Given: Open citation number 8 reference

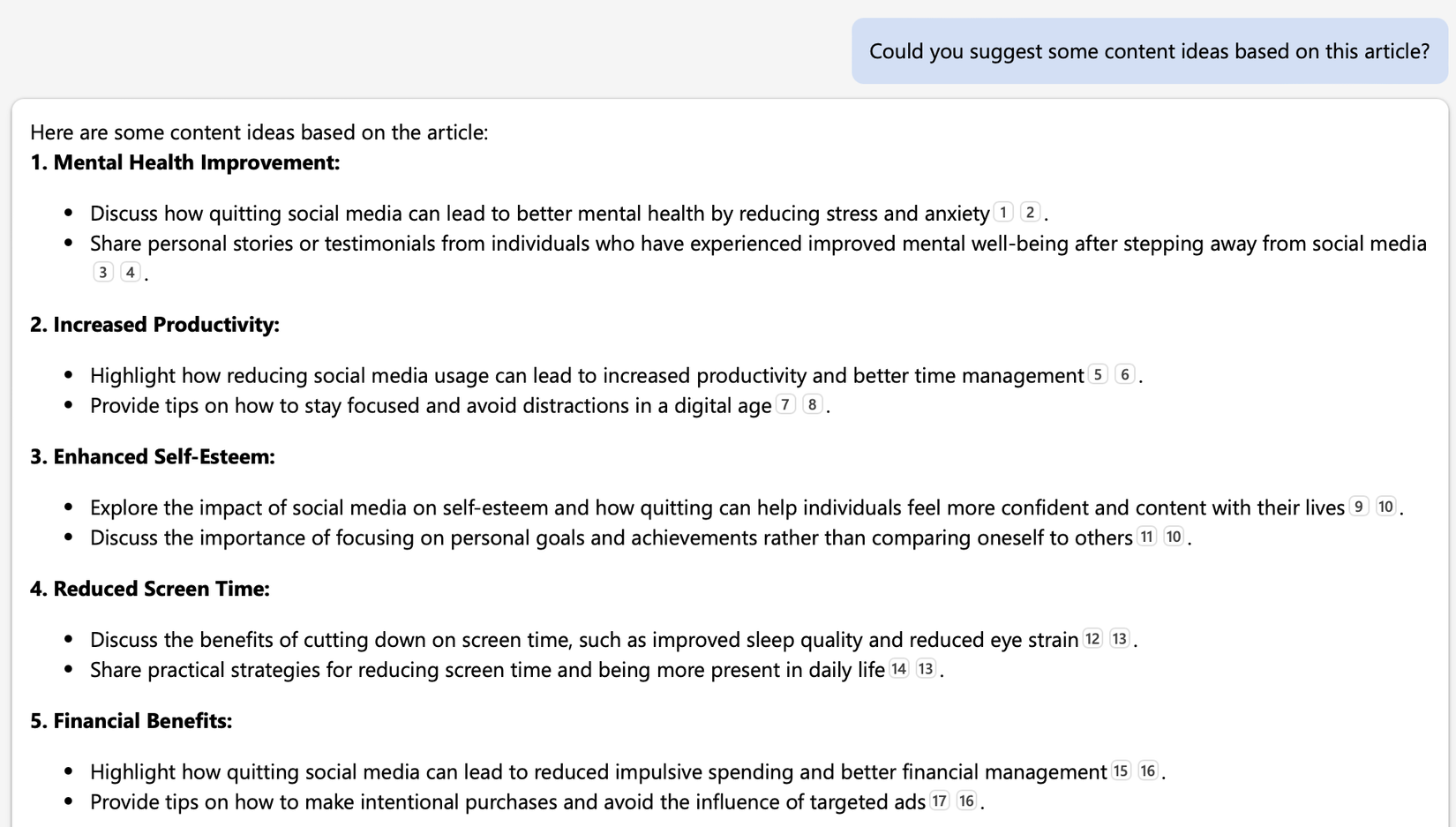Looking at the screenshot, I should (812, 405).
